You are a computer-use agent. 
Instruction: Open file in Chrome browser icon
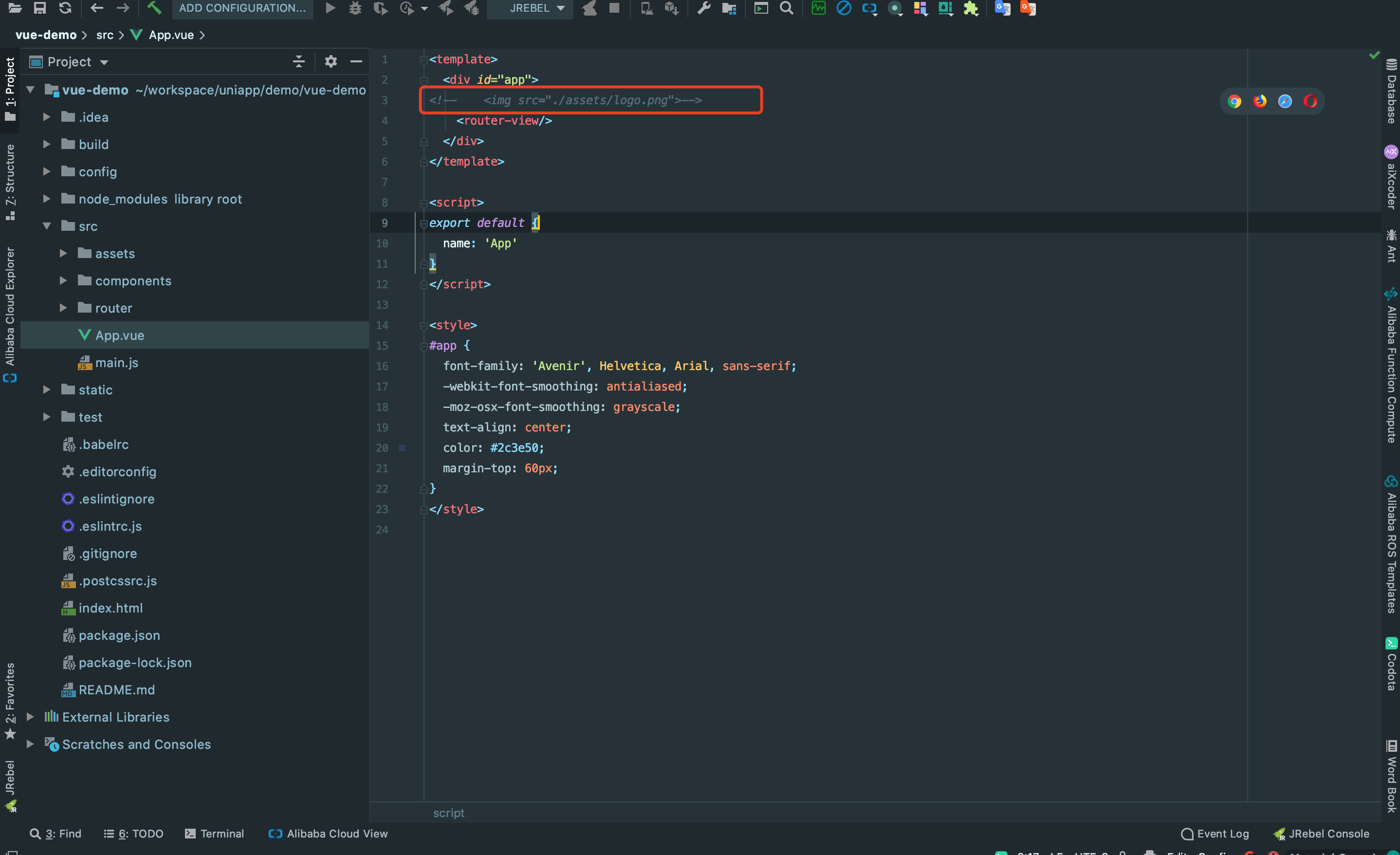coord(1234,102)
